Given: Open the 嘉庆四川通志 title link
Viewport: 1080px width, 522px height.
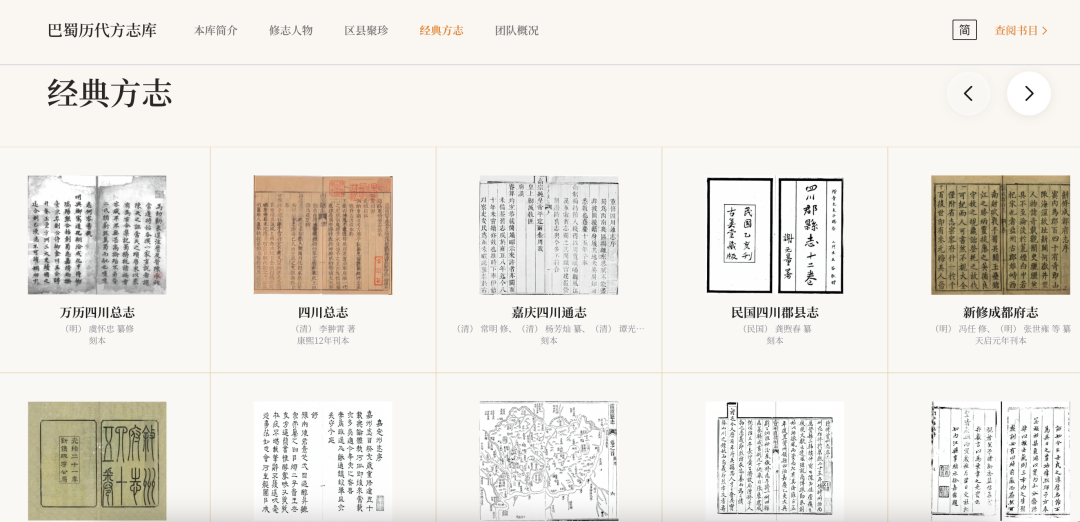Looking at the screenshot, I should click(549, 313).
